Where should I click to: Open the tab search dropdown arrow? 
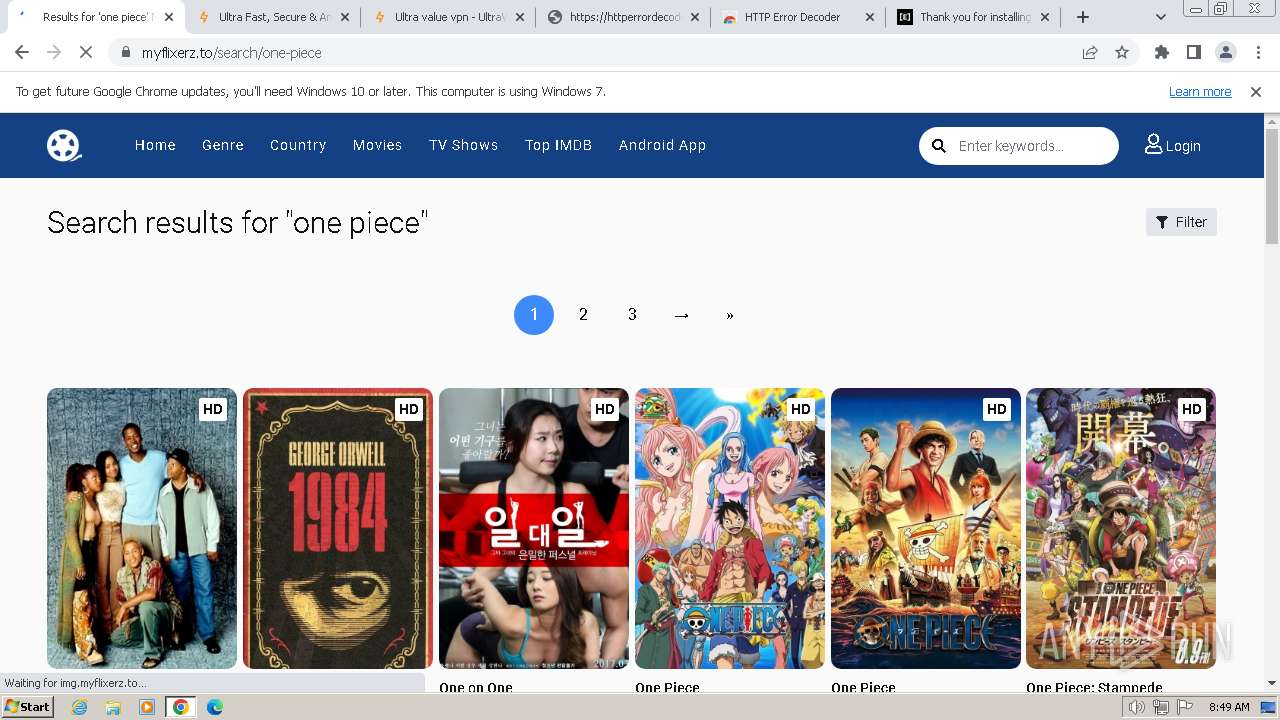point(1161,17)
